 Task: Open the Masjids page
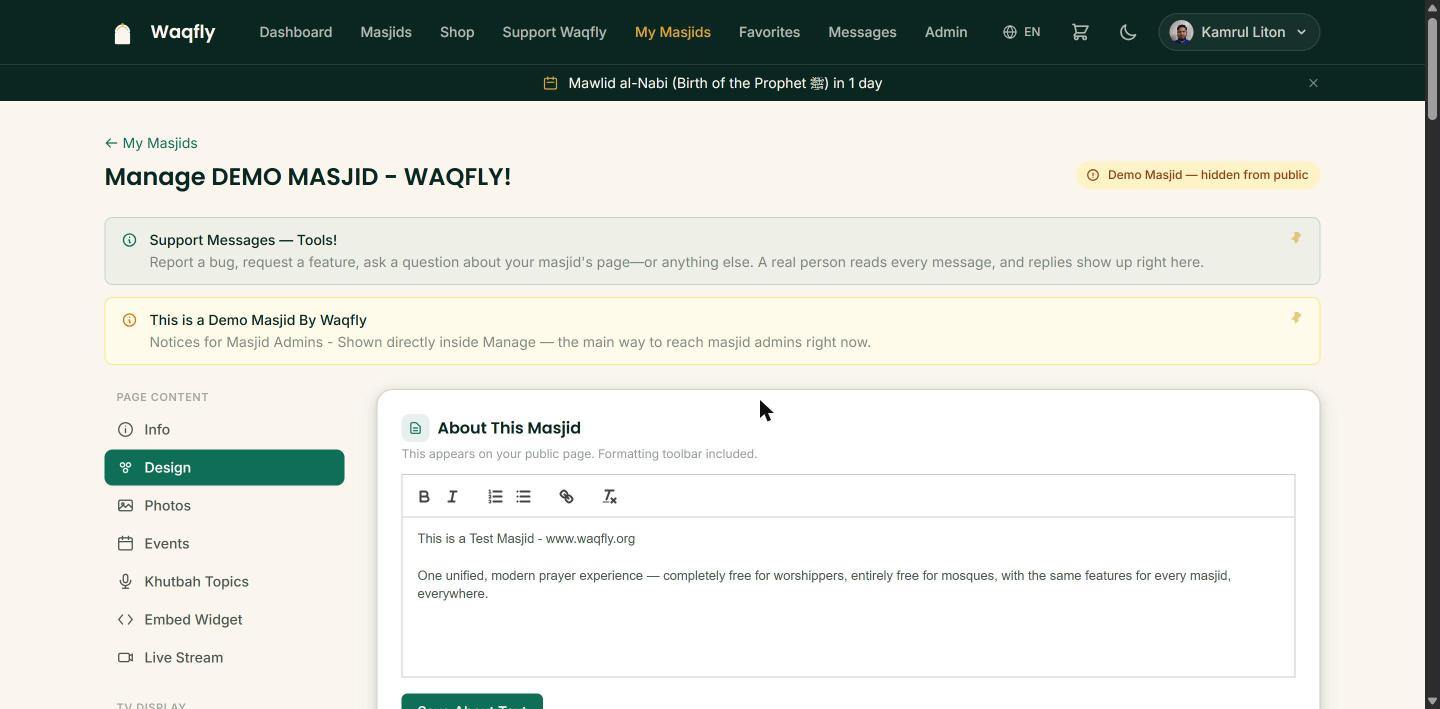point(386,32)
